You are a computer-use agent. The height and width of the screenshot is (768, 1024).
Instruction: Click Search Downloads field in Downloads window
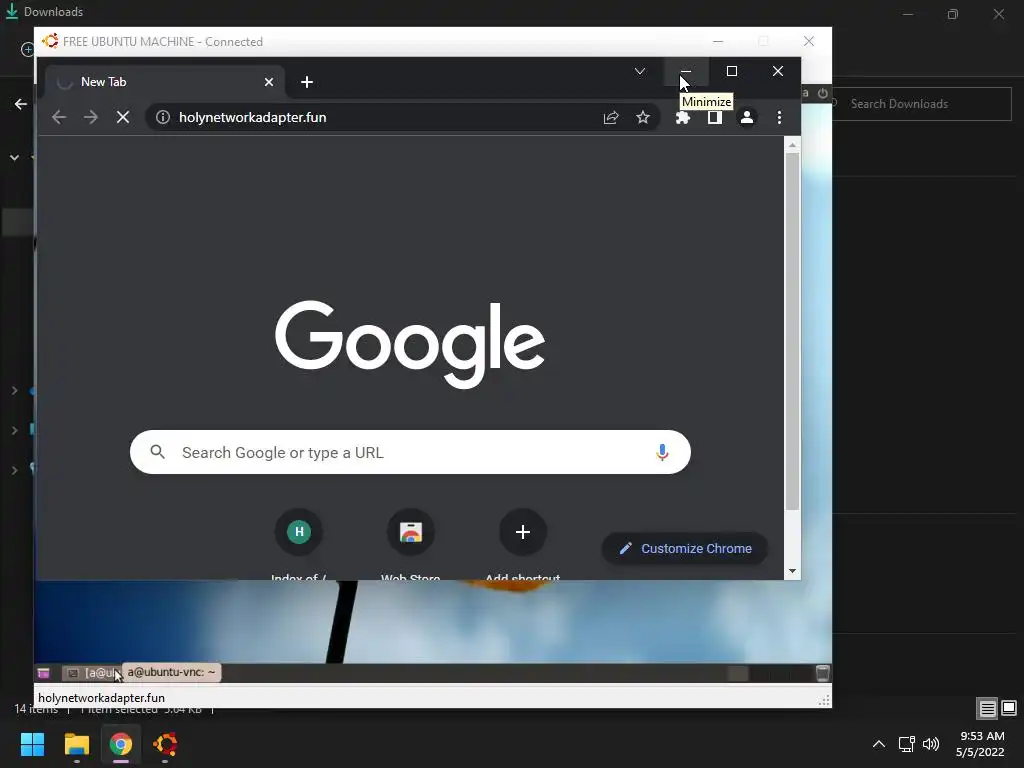(922, 104)
